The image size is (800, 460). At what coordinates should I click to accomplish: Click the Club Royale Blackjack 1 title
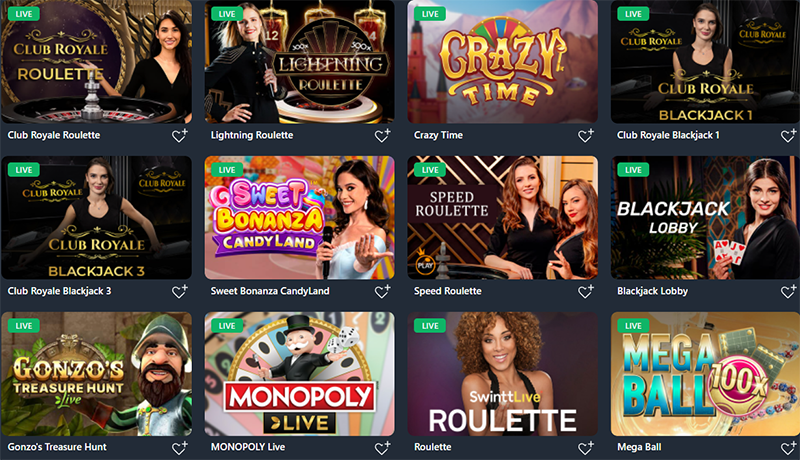click(668, 135)
